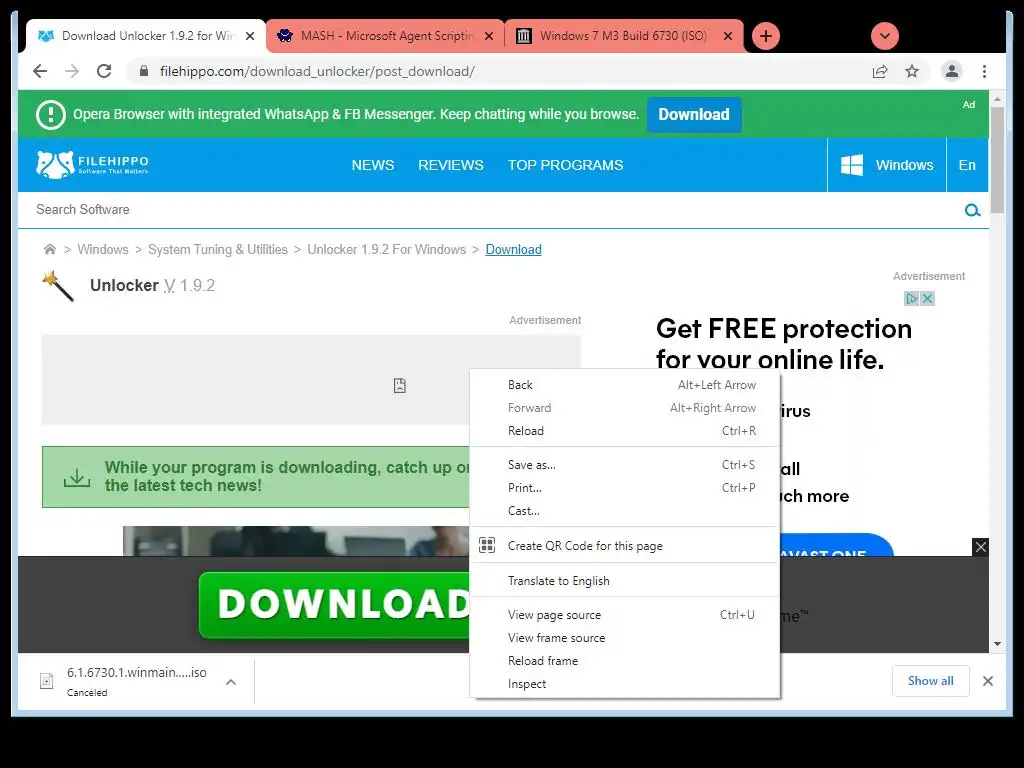The image size is (1024, 768).
Task: Click the Download breadcrumb link
Action: click(513, 249)
